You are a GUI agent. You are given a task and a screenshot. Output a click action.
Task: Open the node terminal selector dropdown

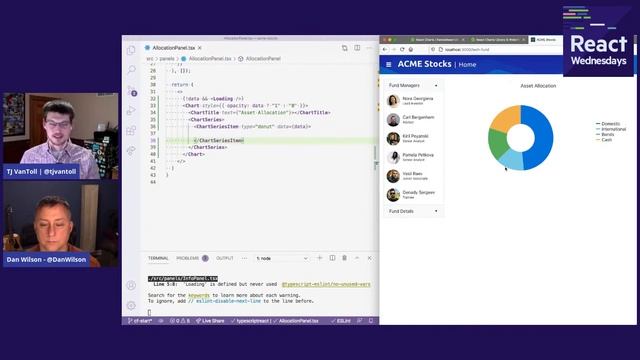pyautogui.click(x=282, y=258)
